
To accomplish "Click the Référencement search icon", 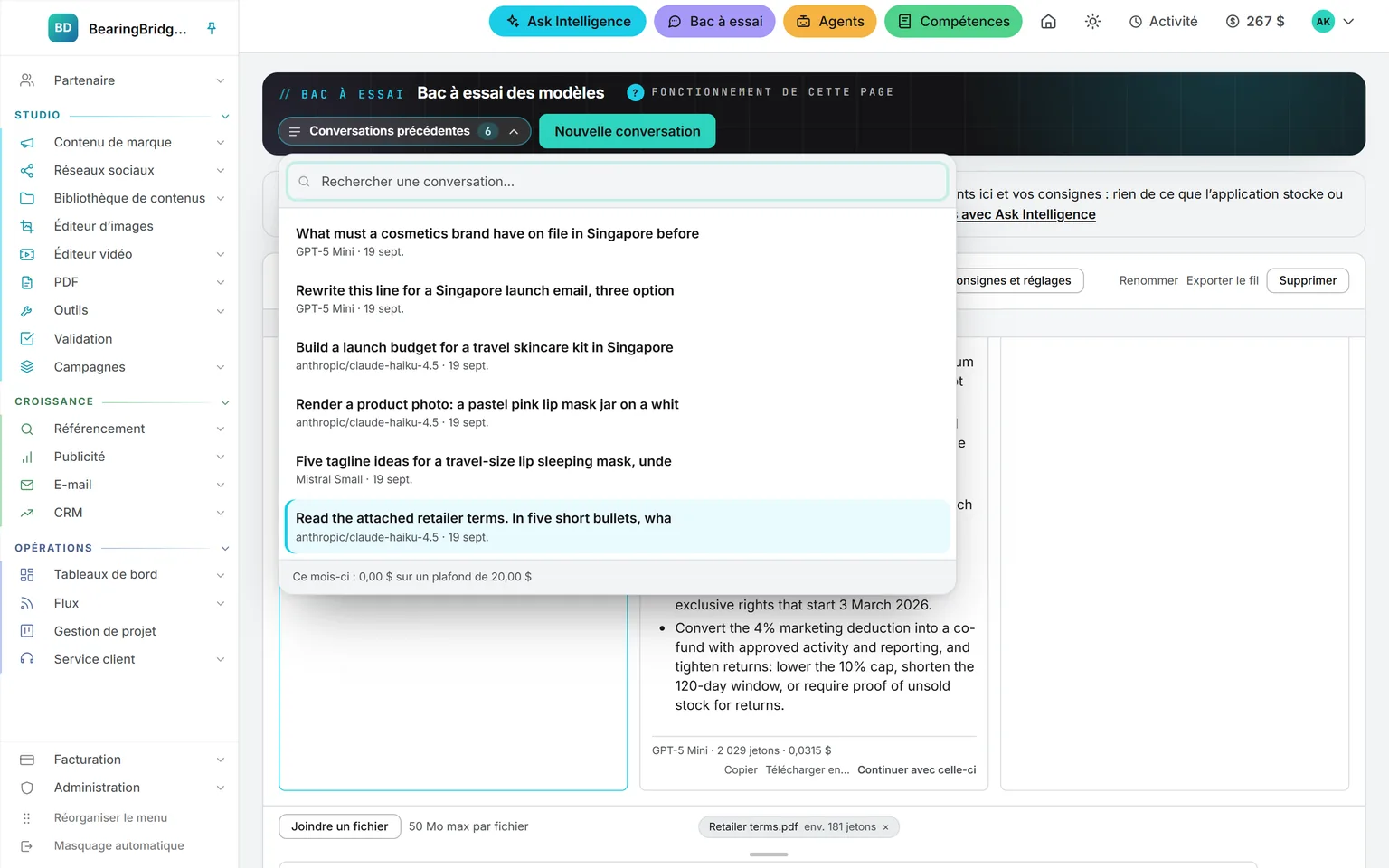I will pyautogui.click(x=27, y=429).
